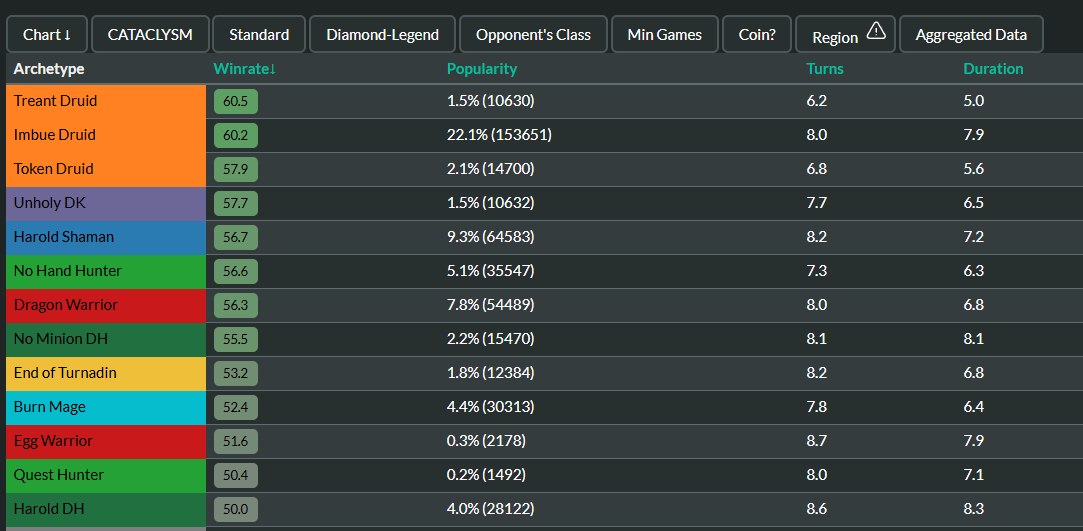1083x531 pixels.
Task: Sort by the Duration column header
Action: coord(993,69)
